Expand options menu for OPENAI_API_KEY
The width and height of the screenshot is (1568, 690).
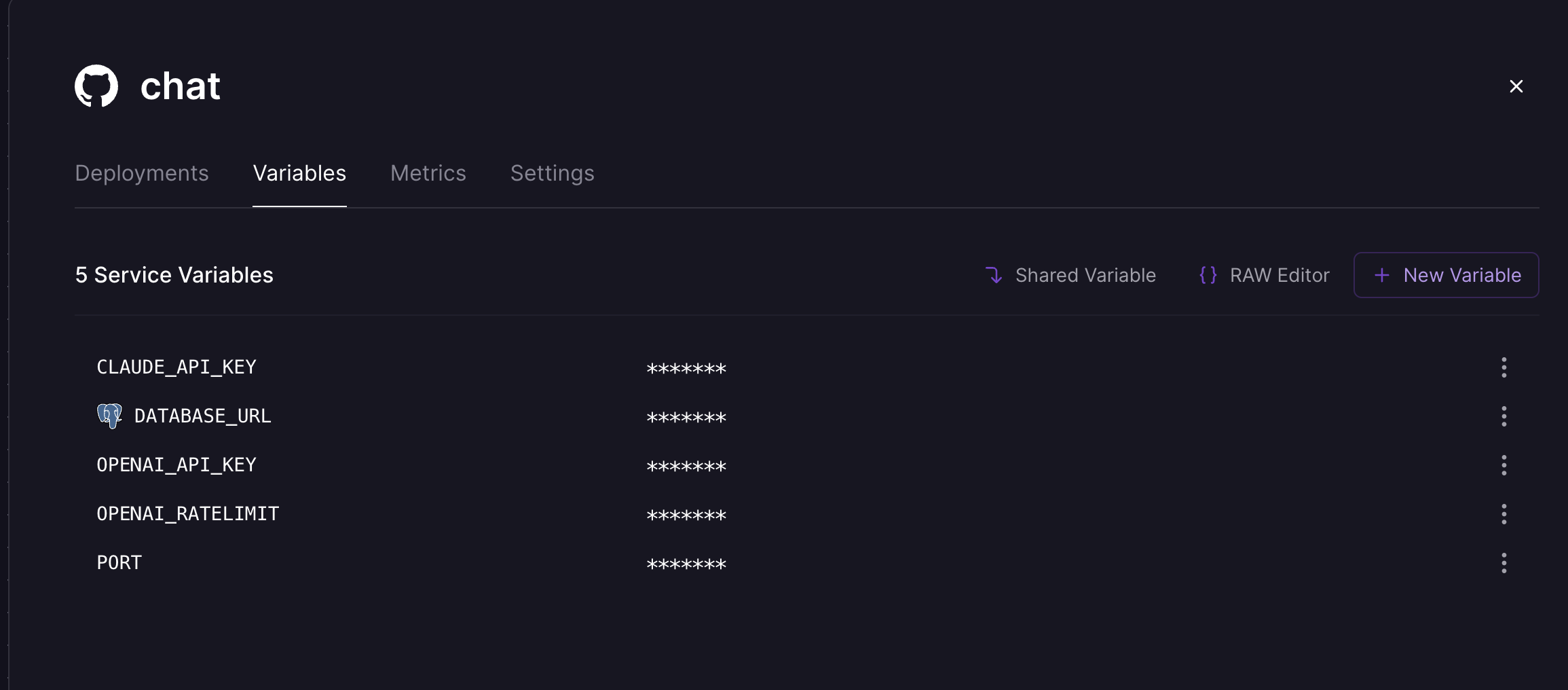[x=1504, y=465]
